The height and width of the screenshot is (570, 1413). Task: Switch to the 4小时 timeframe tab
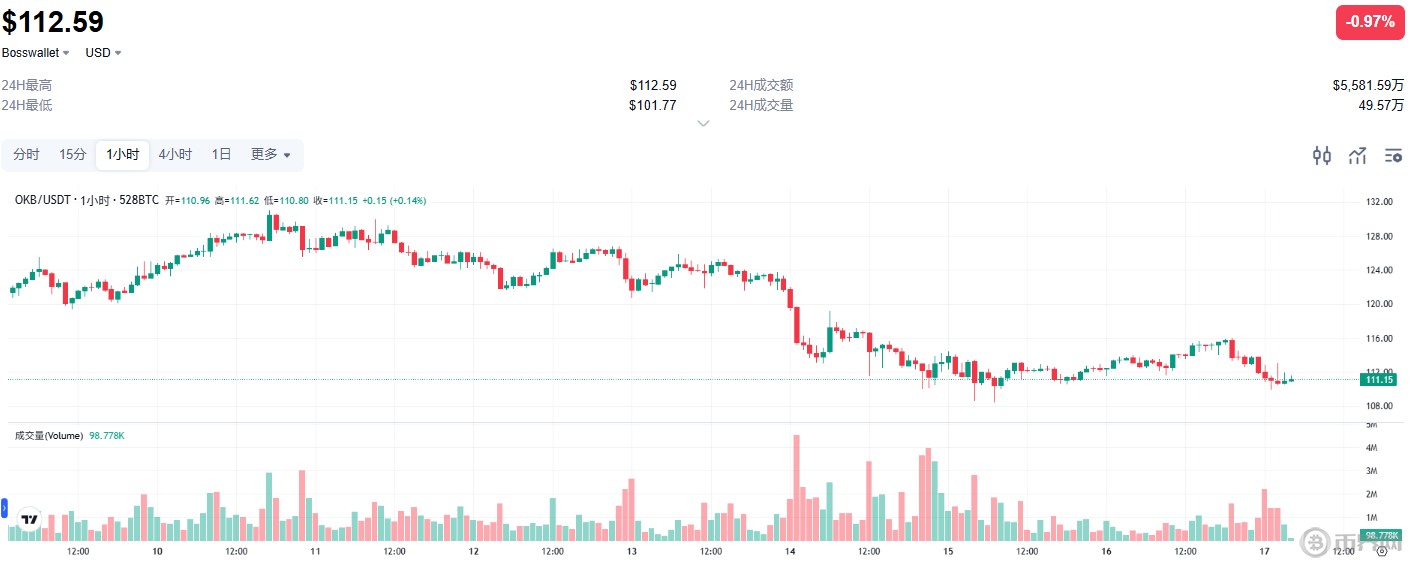coord(175,154)
